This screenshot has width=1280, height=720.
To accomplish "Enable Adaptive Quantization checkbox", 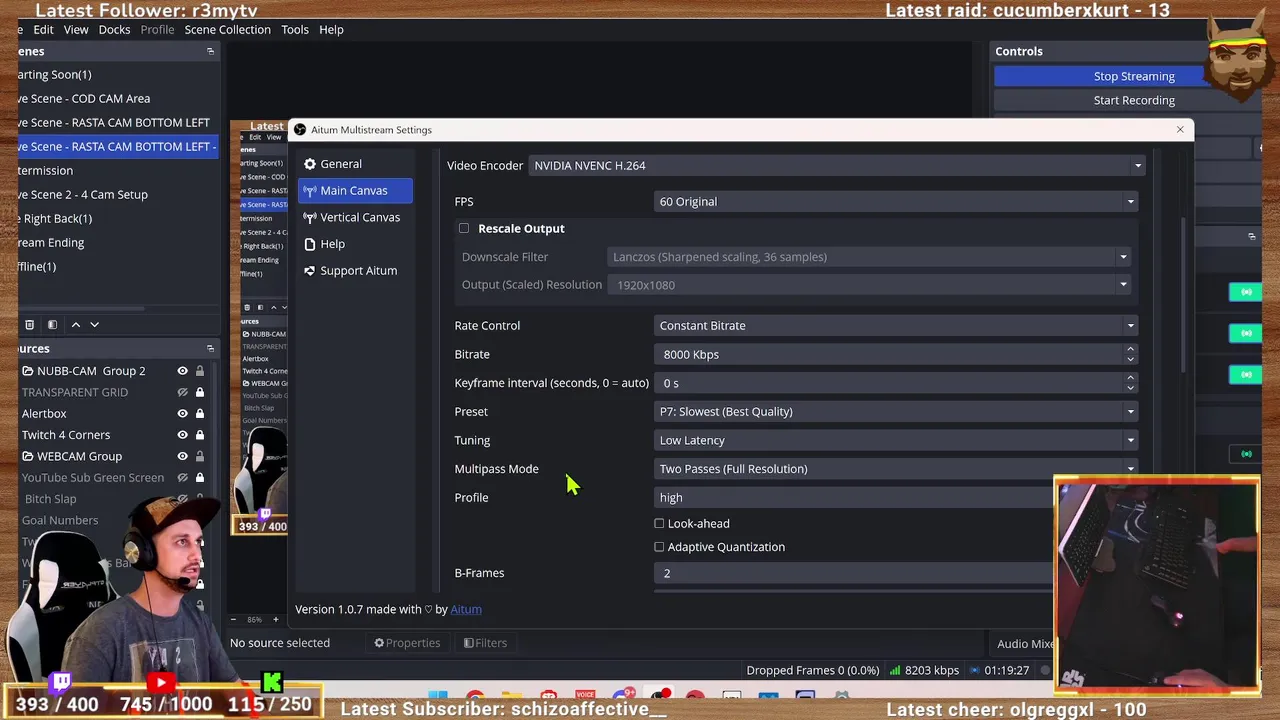I will [x=659, y=547].
